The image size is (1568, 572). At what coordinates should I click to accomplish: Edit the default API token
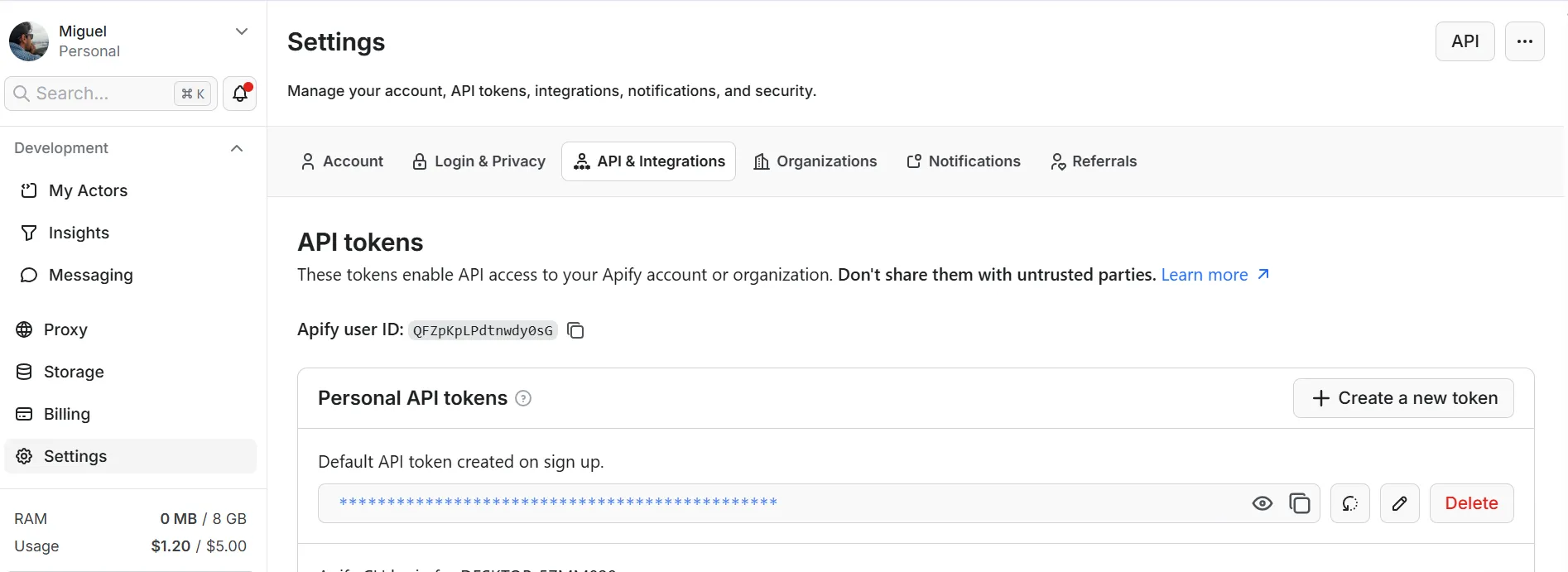(x=1399, y=503)
